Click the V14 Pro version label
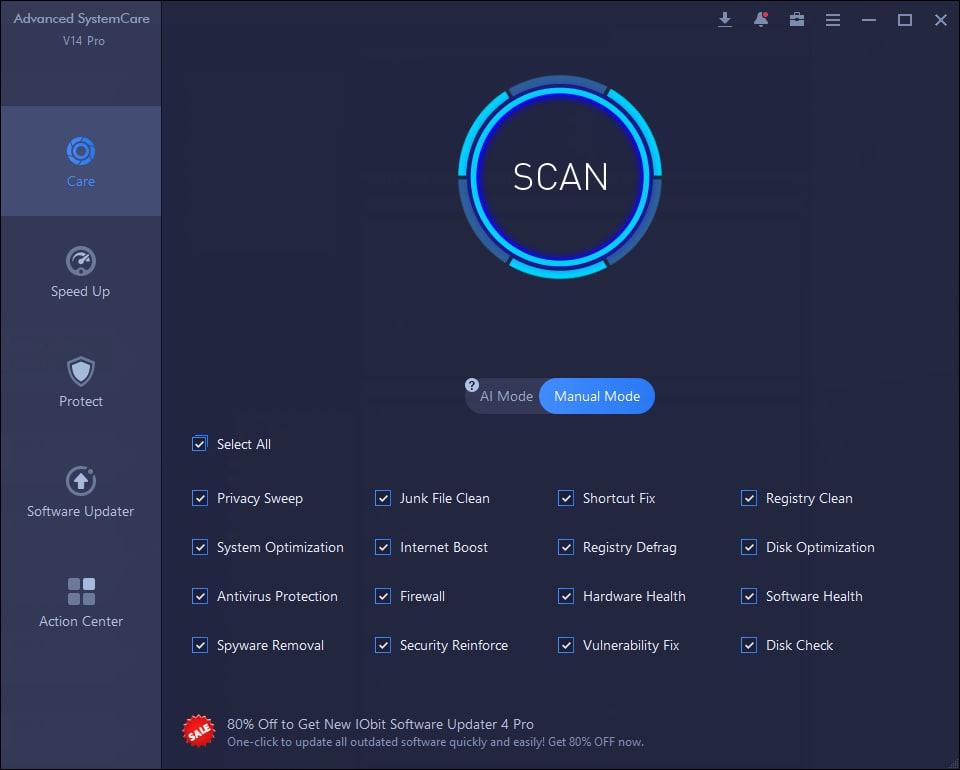Viewport: 960px width, 770px height. [83, 41]
